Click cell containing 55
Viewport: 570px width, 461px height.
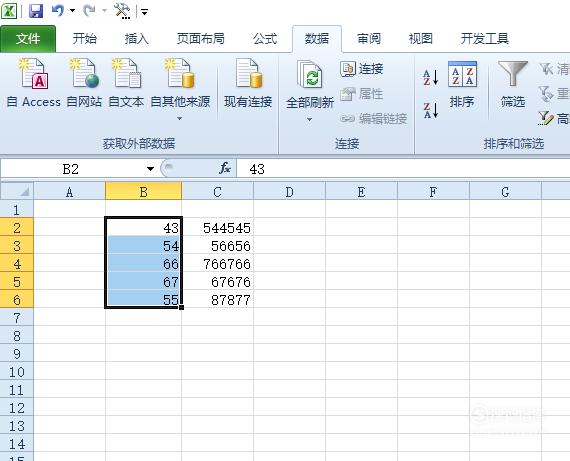pos(144,299)
